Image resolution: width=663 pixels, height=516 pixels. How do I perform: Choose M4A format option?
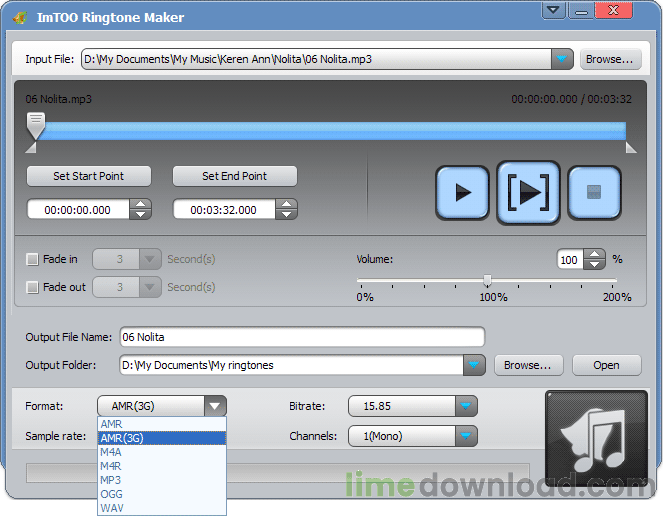click(x=162, y=452)
